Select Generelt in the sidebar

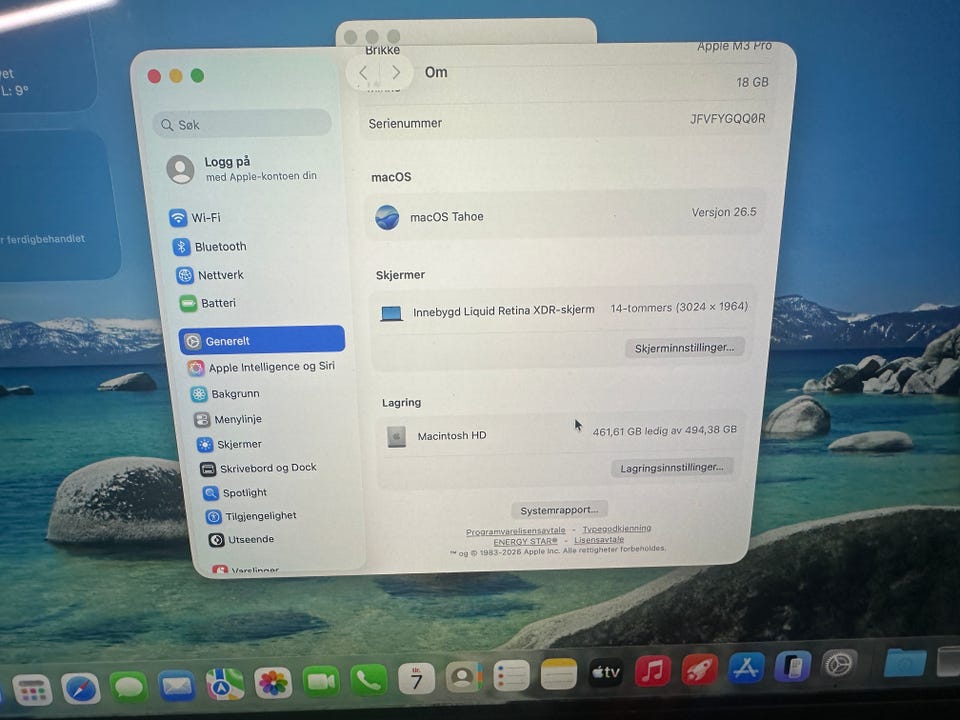262,340
